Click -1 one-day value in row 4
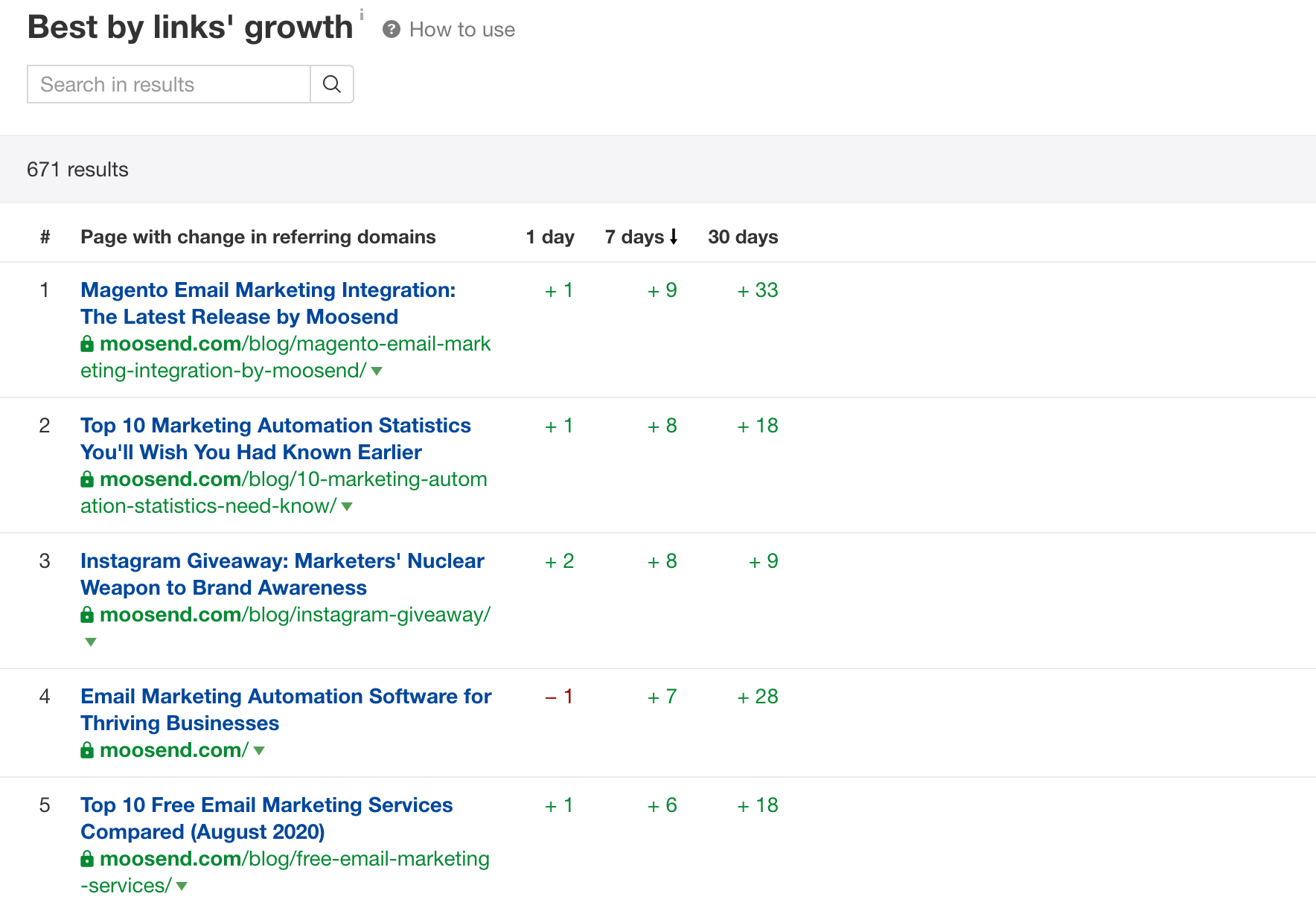Image resolution: width=1316 pixels, height=911 pixels. (x=559, y=696)
